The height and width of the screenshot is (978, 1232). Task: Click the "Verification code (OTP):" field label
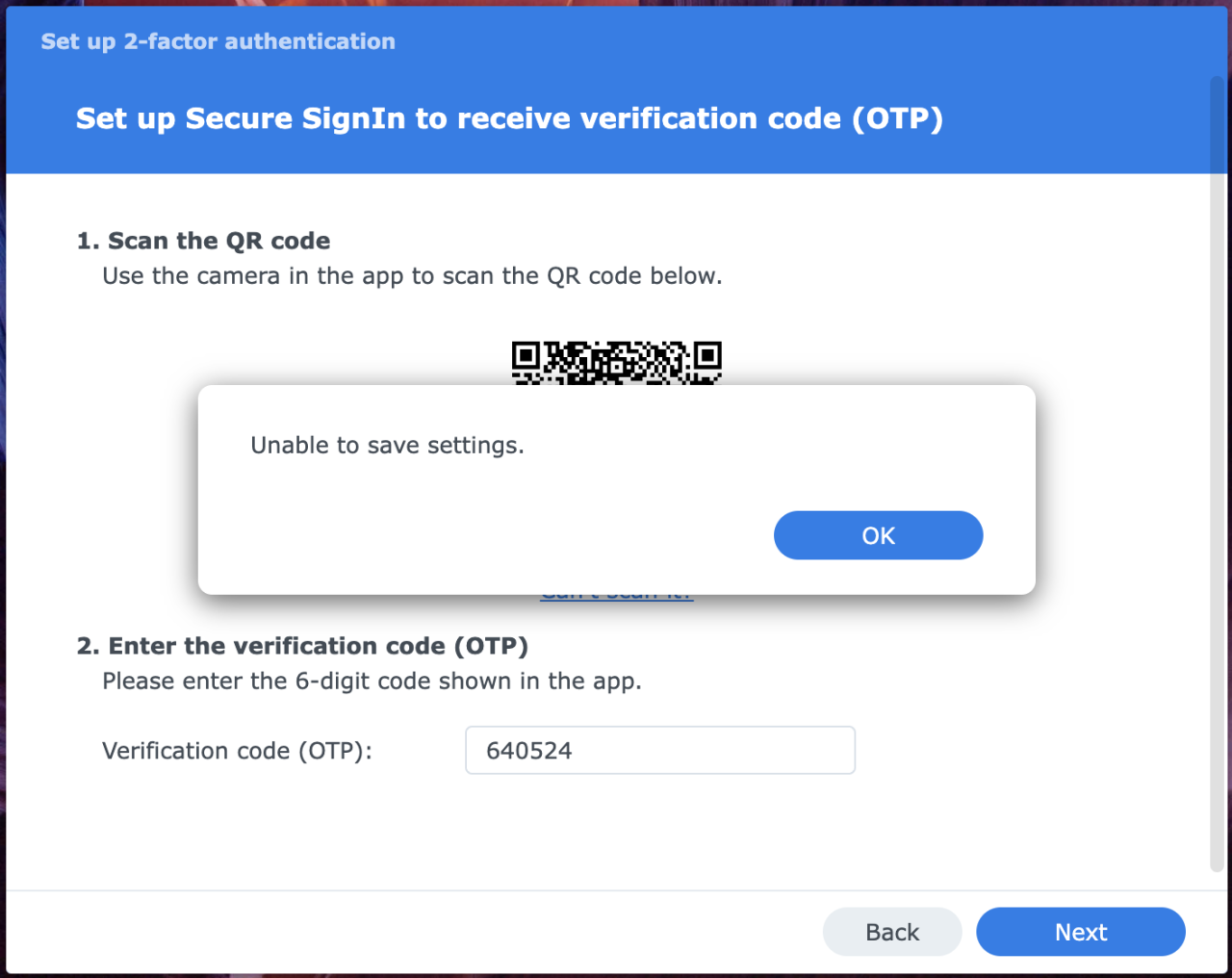point(237,751)
